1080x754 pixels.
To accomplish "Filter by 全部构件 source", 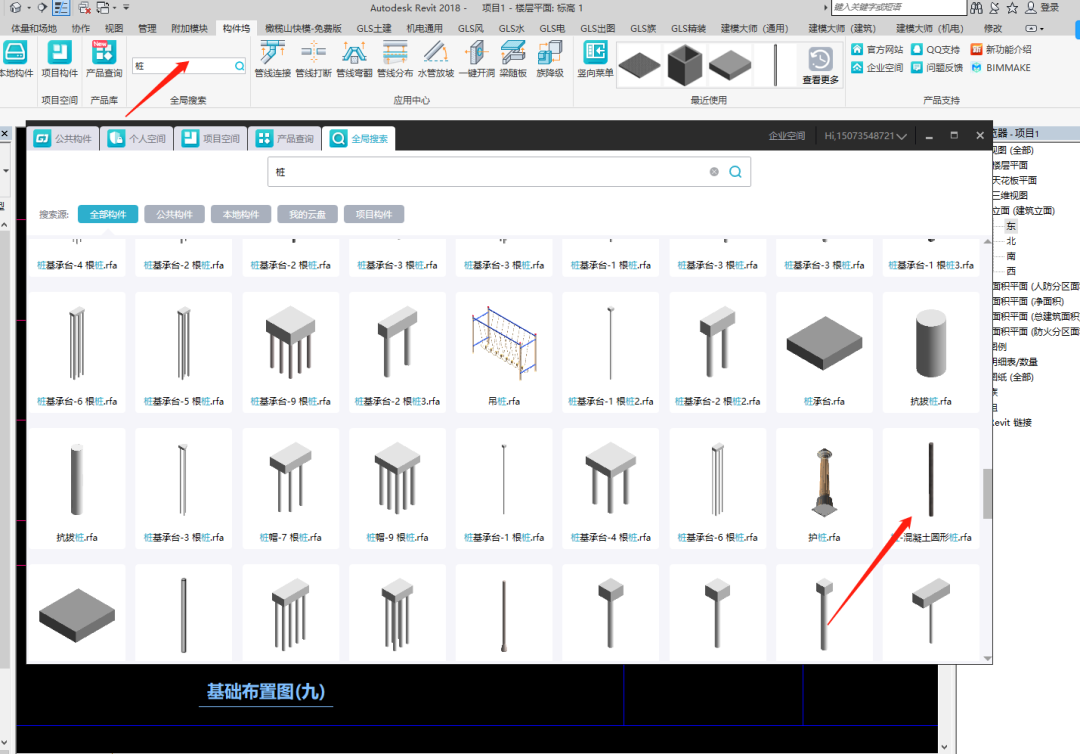I will pos(108,214).
